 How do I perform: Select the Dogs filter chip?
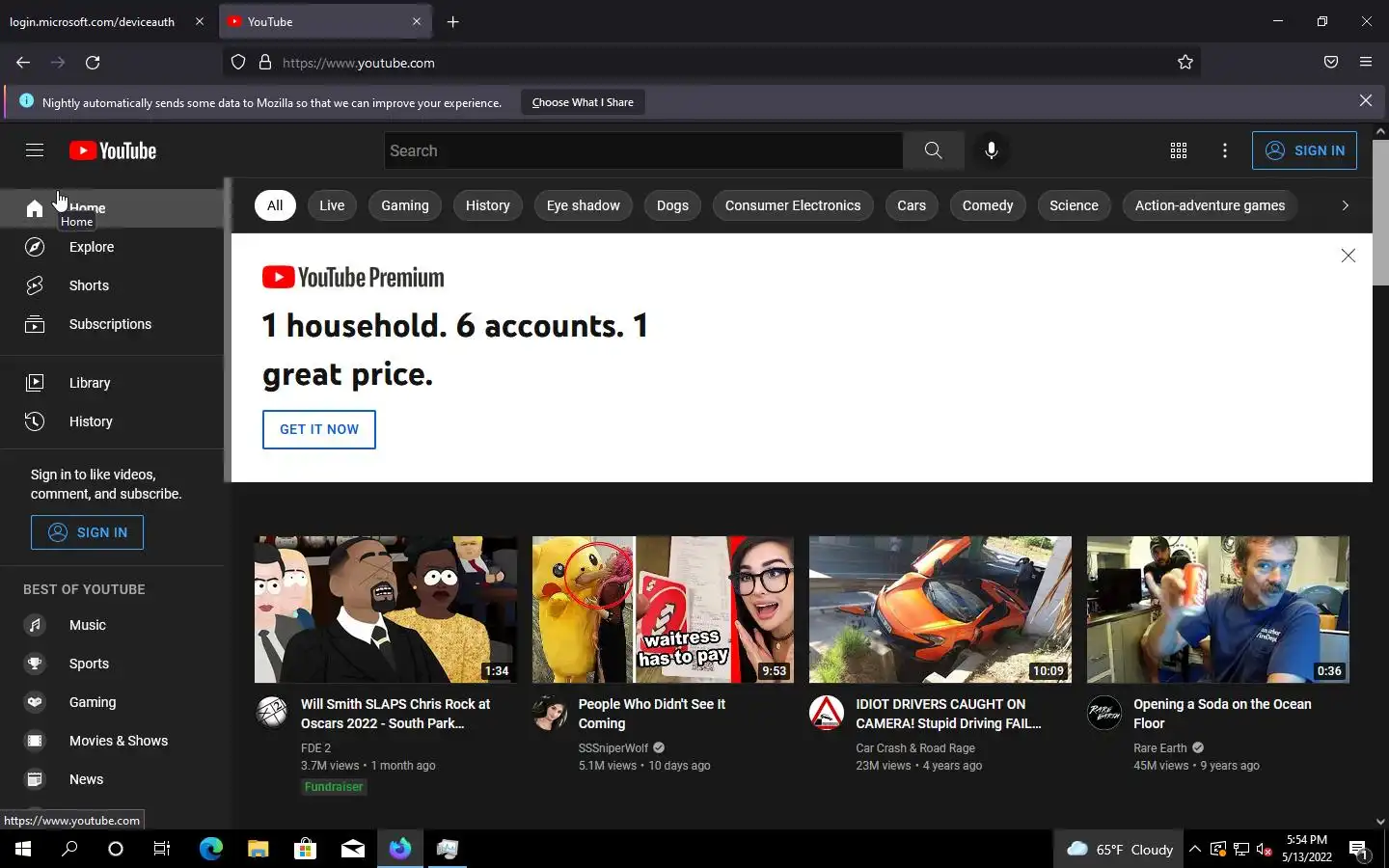[x=672, y=205]
